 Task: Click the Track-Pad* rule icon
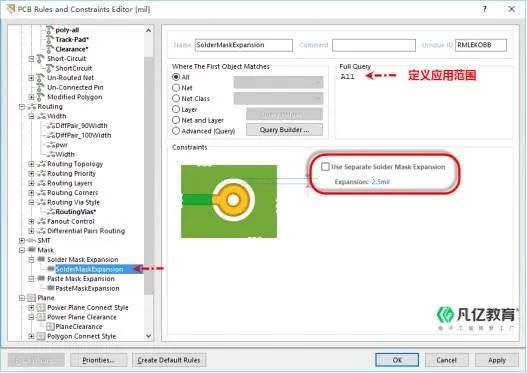coord(50,39)
